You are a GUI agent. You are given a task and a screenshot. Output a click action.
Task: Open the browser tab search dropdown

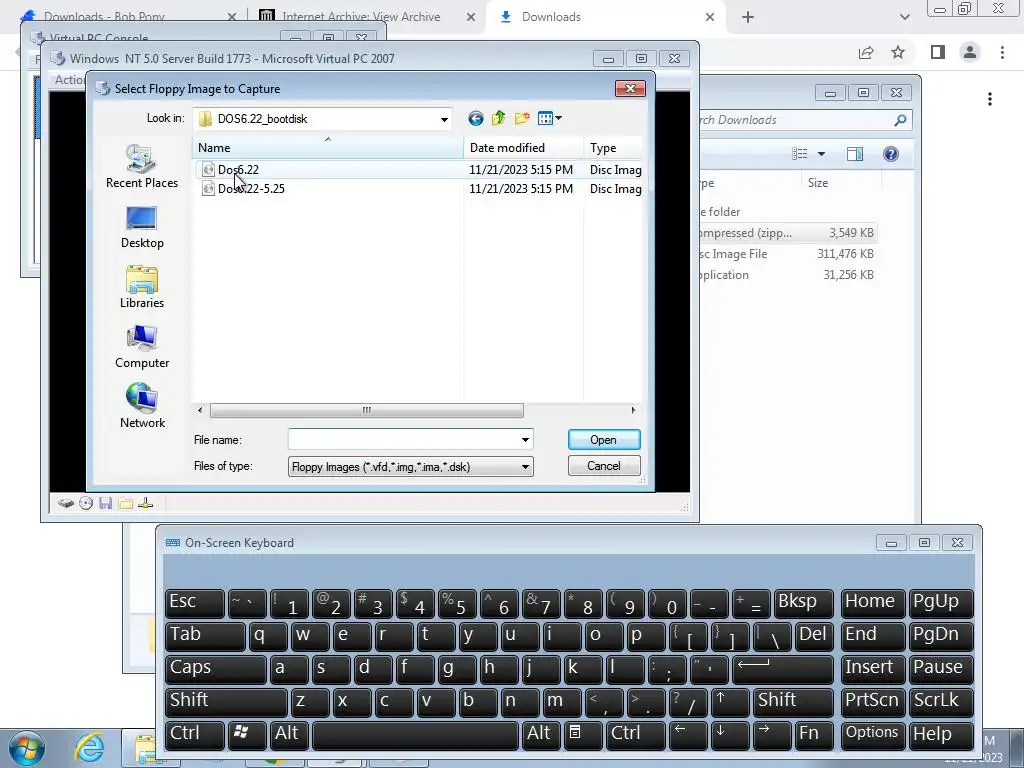click(x=904, y=17)
